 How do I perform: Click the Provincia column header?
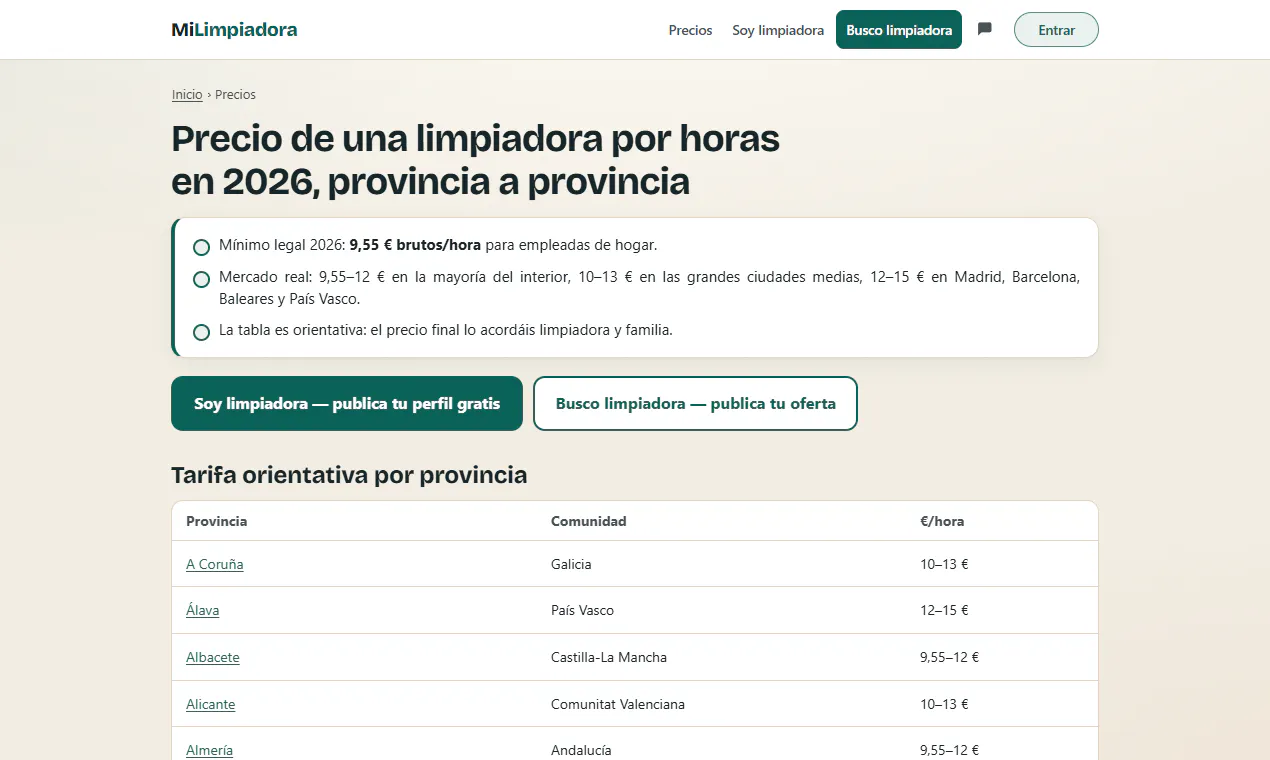coord(217,521)
